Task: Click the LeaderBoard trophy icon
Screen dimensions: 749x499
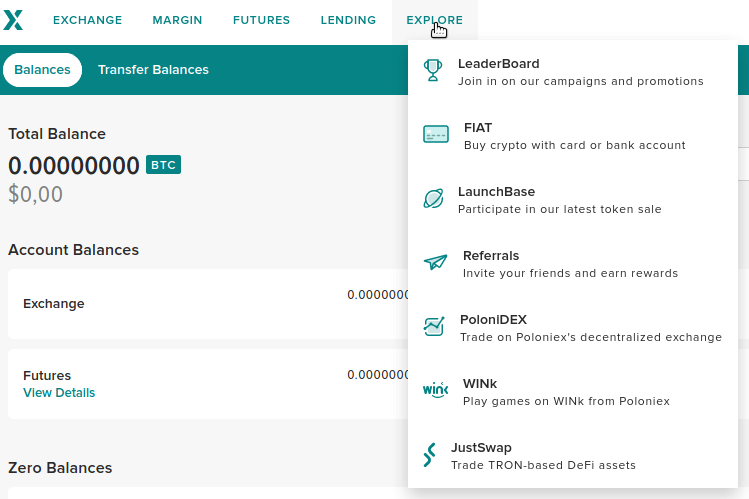Action: click(433, 71)
